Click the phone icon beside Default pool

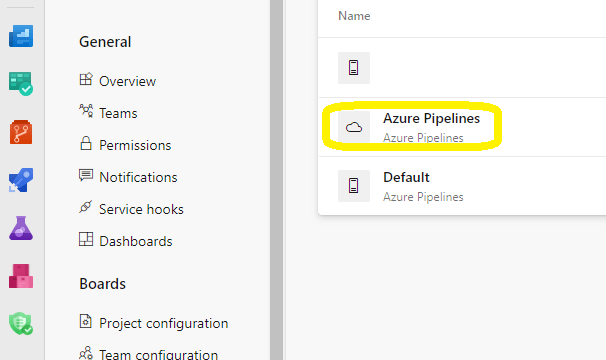click(354, 186)
